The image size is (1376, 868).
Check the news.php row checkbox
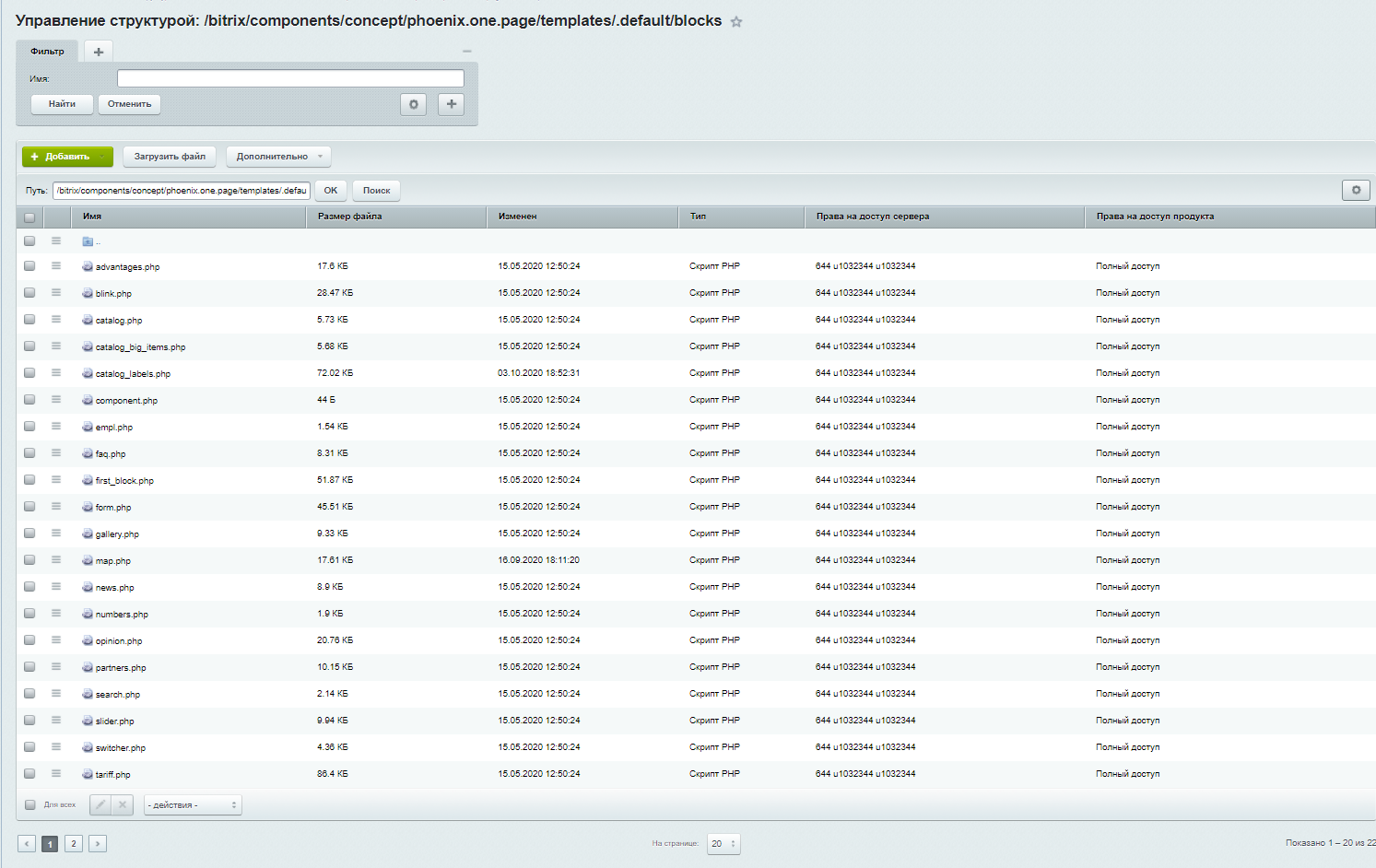click(x=29, y=586)
